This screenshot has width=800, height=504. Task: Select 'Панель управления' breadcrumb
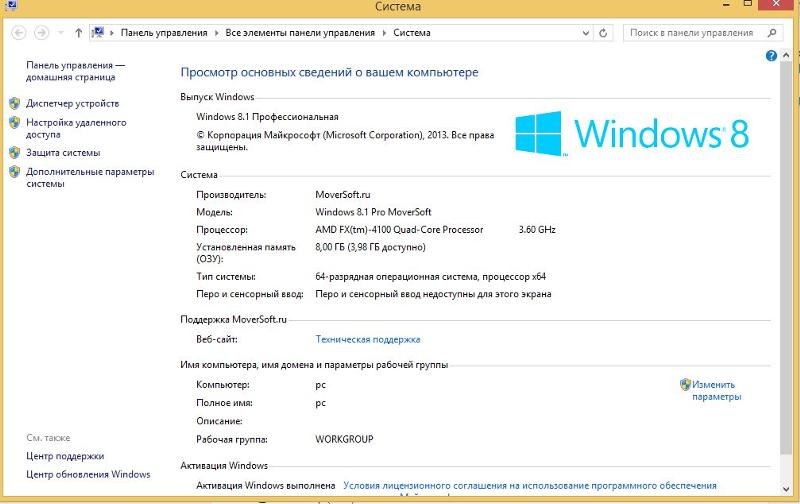[x=164, y=33]
